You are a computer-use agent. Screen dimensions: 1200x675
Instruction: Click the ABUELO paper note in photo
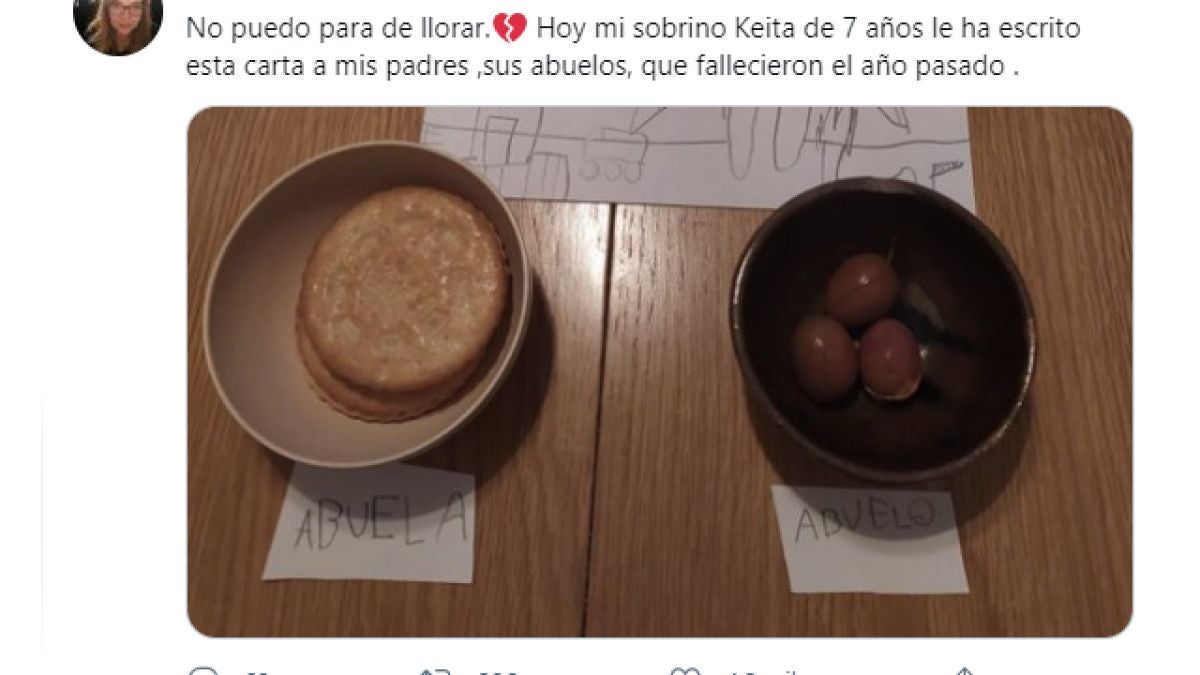click(869, 538)
